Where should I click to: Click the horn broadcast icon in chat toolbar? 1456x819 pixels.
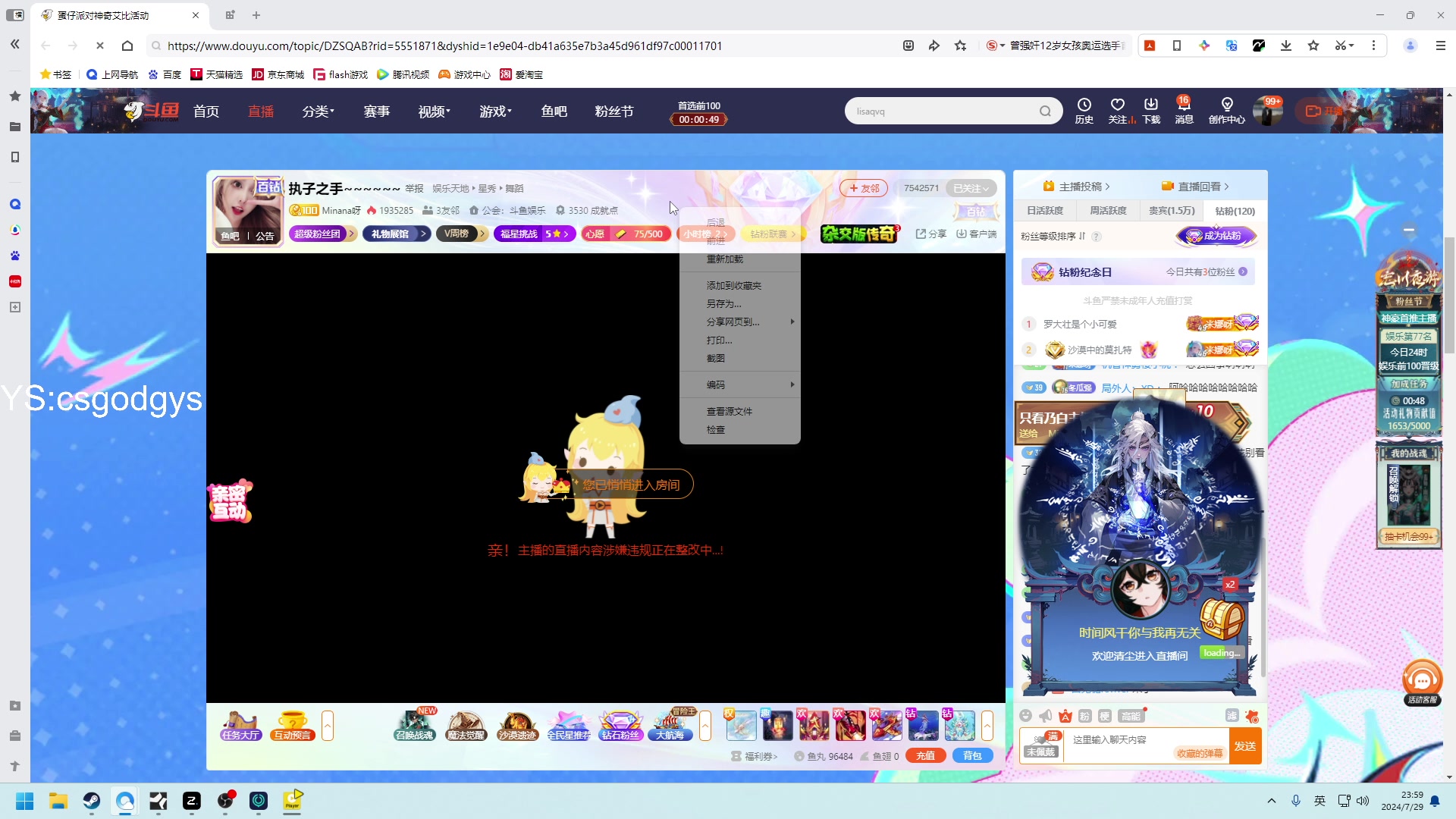(1045, 716)
